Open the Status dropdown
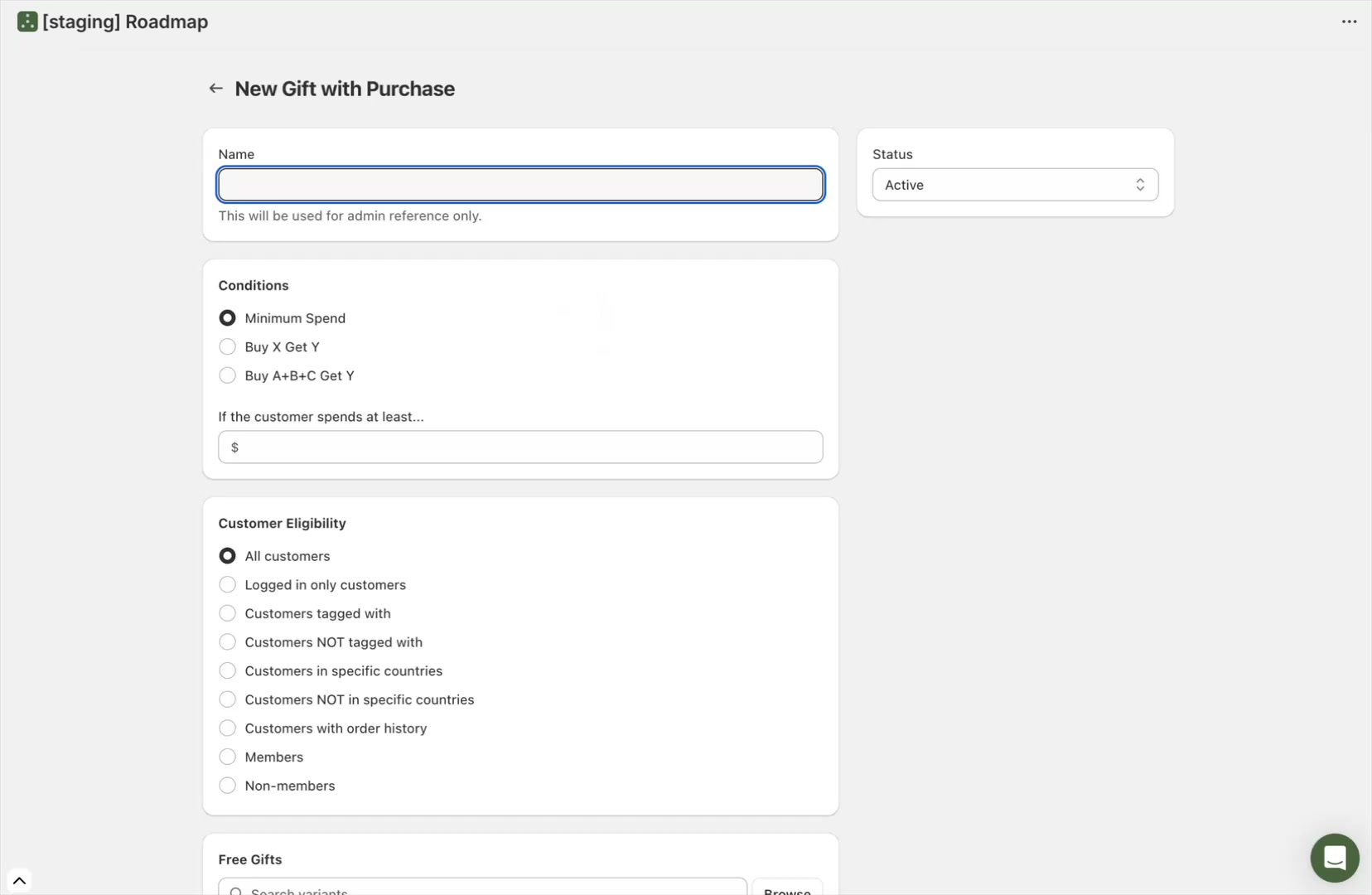Image resolution: width=1372 pixels, height=895 pixels. pos(1015,185)
